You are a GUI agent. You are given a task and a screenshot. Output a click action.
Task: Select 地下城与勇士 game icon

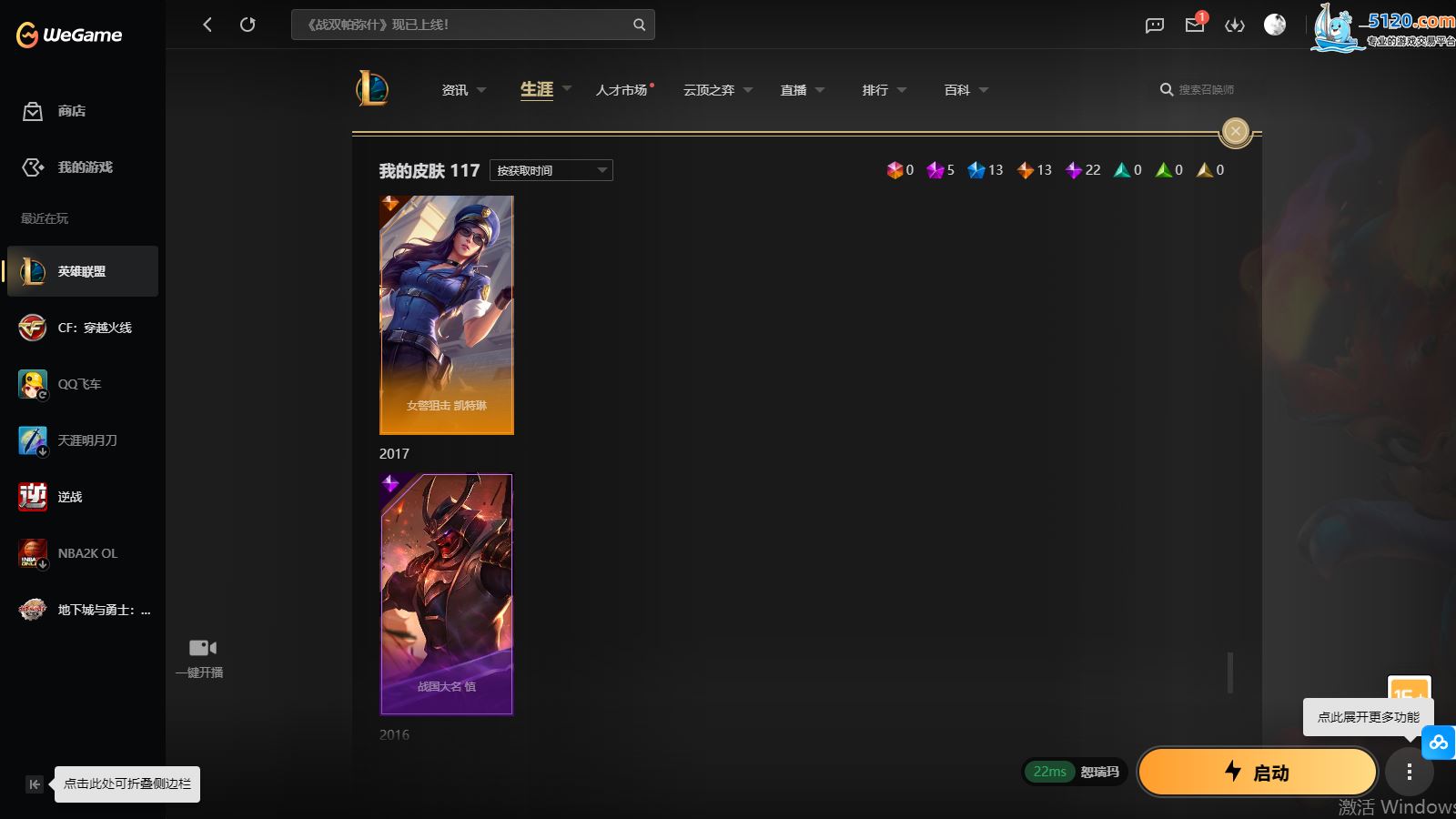pyautogui.click(x=33, y=610)
